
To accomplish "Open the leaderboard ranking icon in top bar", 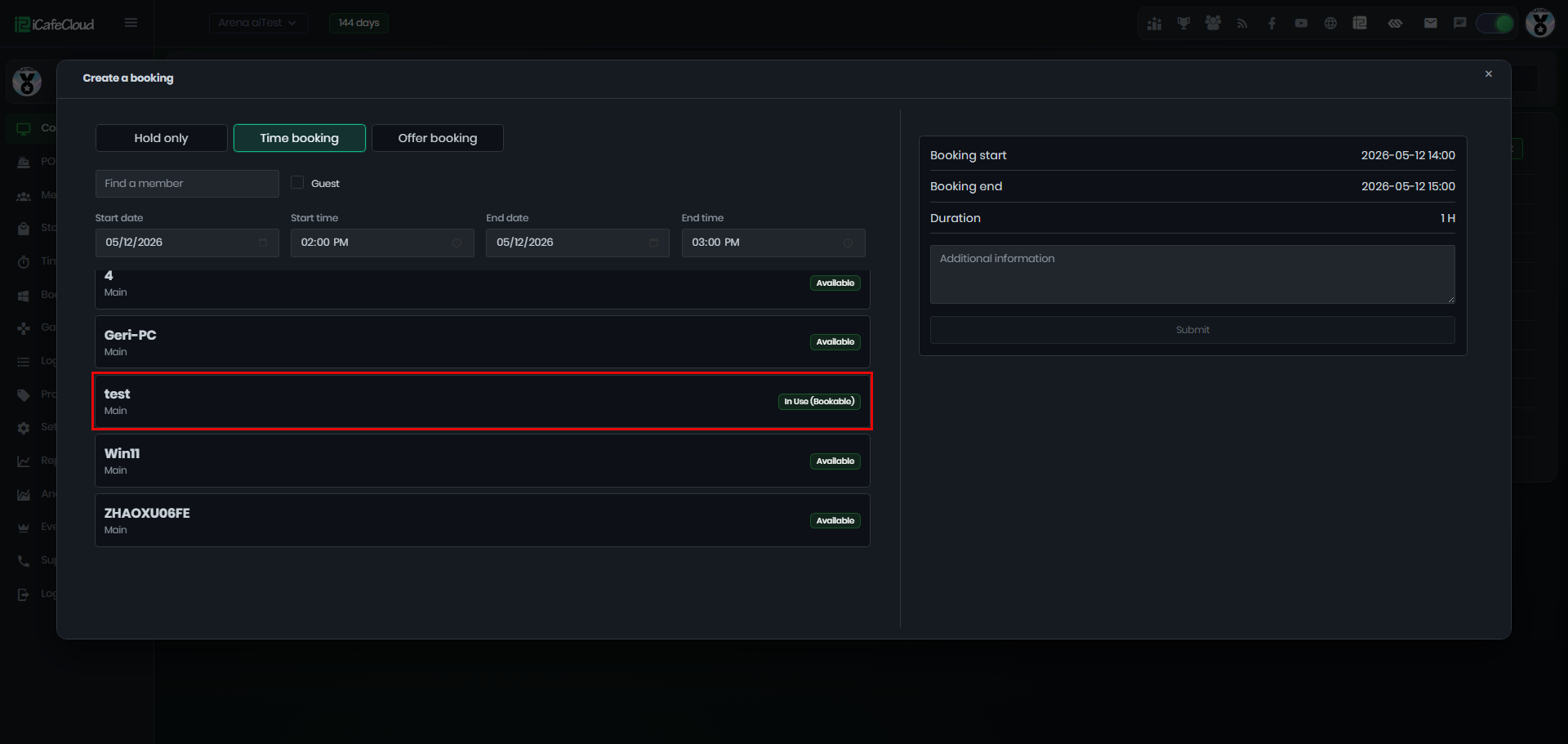I will pos(1154,24).
